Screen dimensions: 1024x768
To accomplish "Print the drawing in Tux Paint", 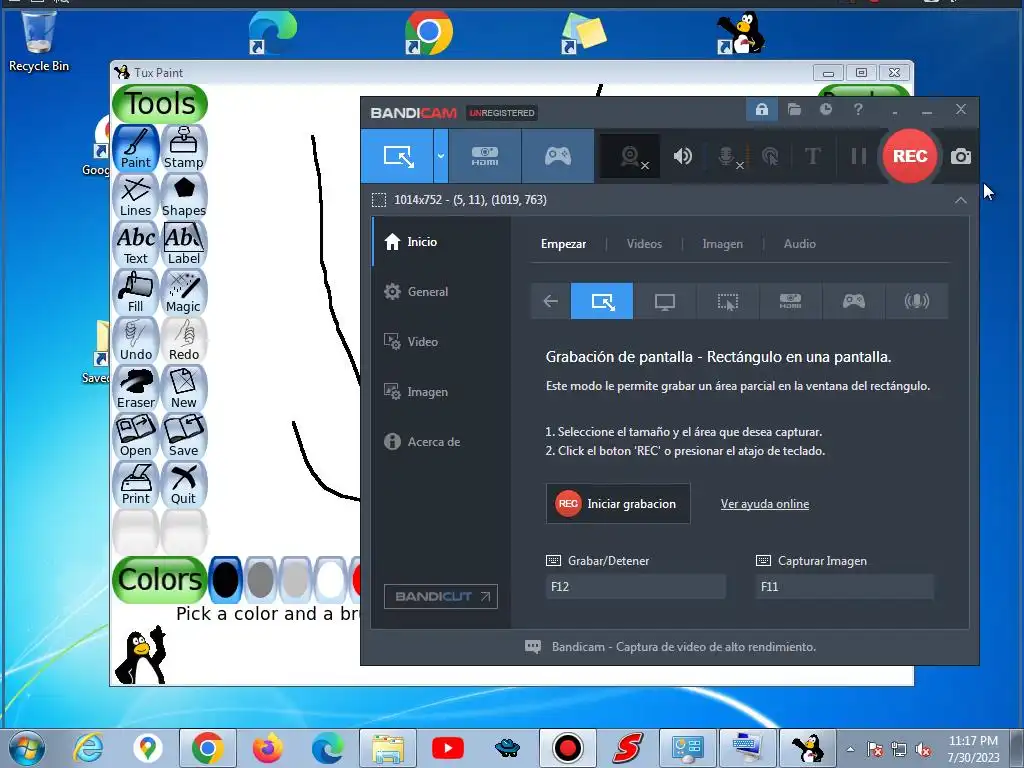I will coord(136,484).
